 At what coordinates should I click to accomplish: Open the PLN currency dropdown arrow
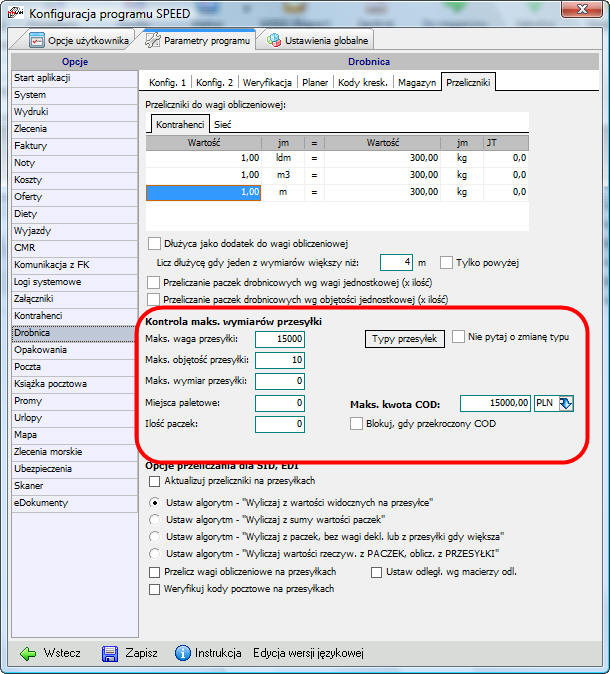tap(566, 403)
